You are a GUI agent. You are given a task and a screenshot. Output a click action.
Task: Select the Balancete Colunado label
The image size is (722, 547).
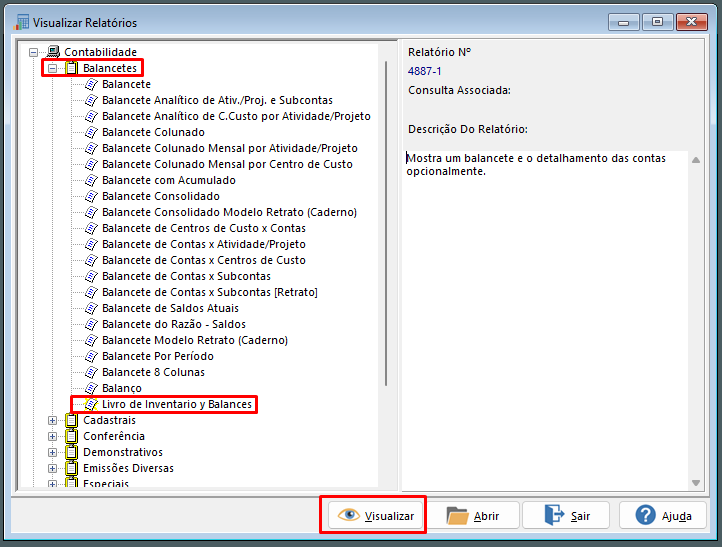(153, 132)
